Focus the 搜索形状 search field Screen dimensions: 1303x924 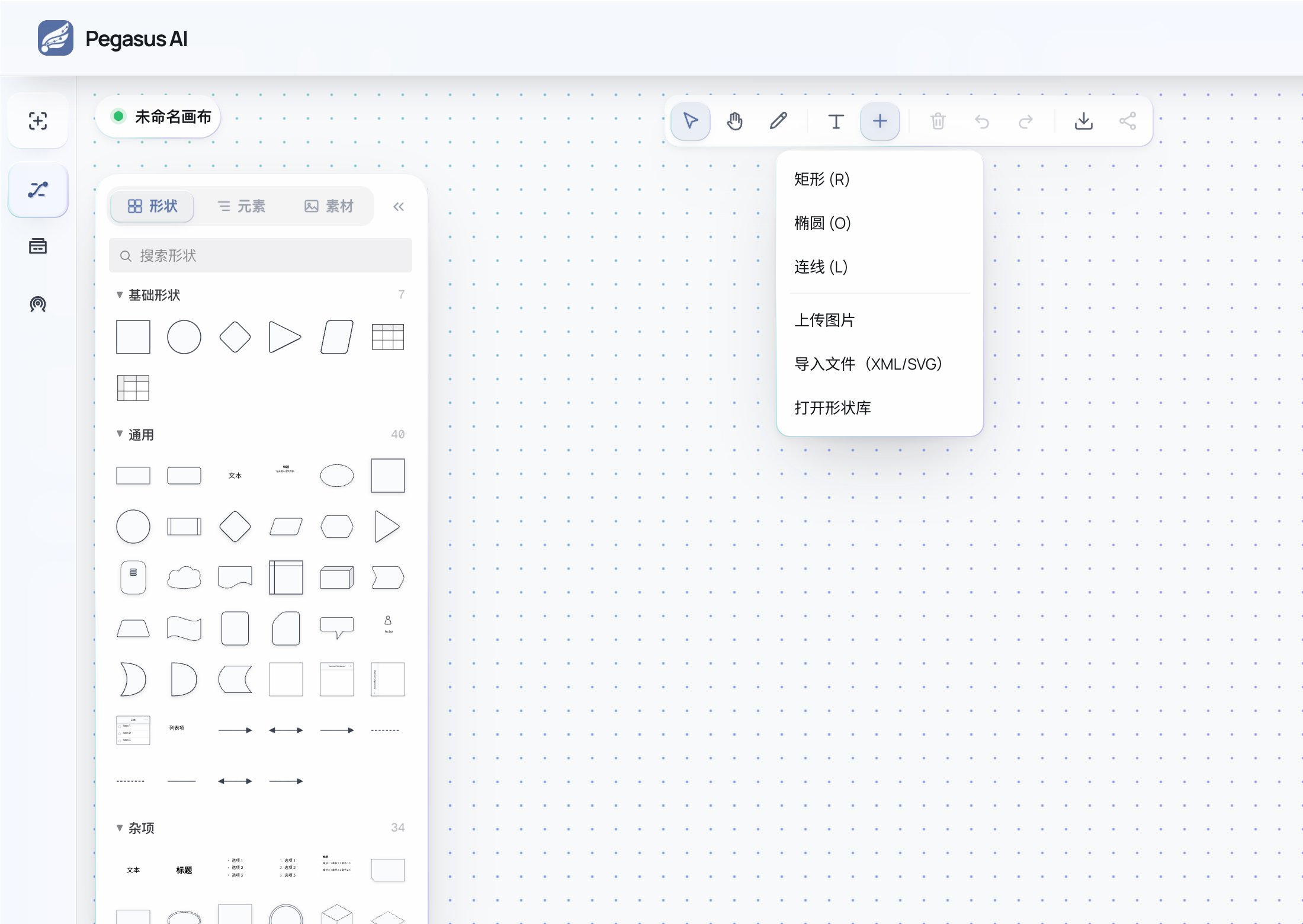(x=261, y=255)
